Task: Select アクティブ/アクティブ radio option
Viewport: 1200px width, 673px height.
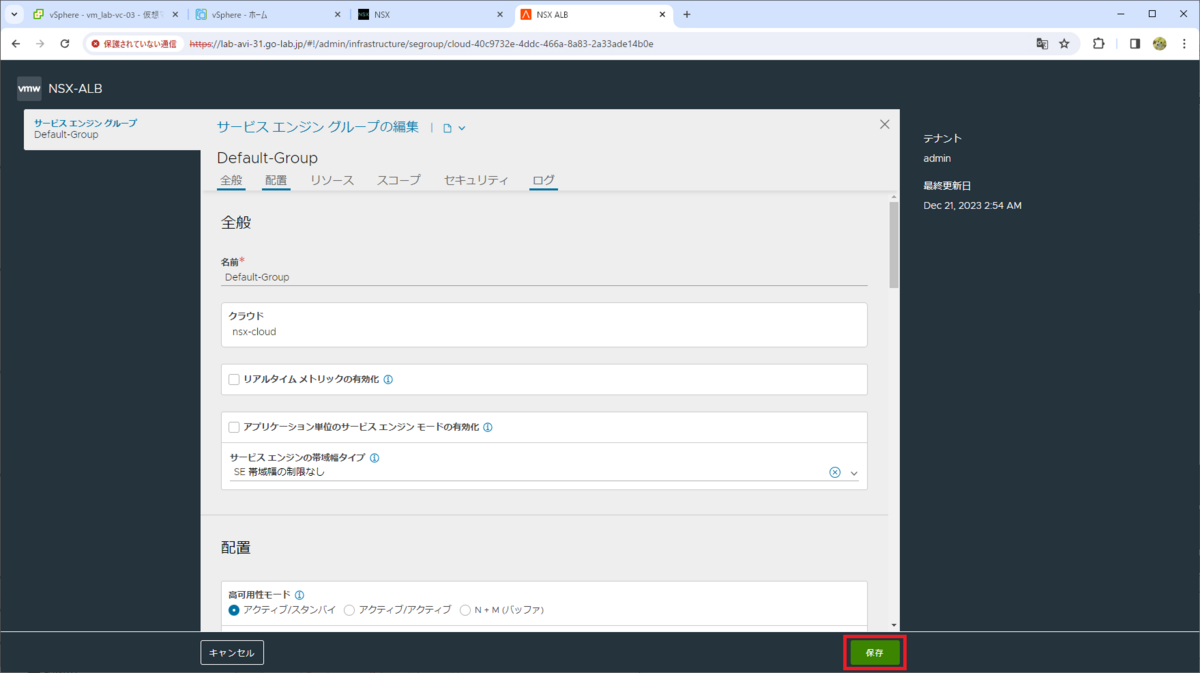Action: 349,609
